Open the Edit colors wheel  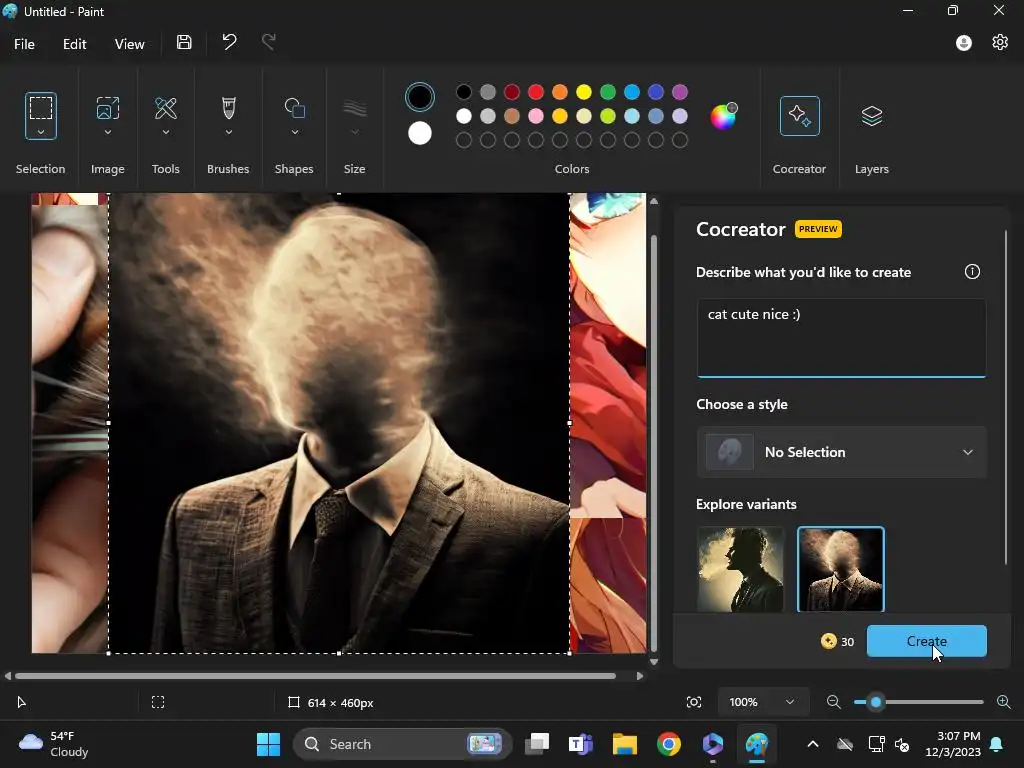coord(723,116)
